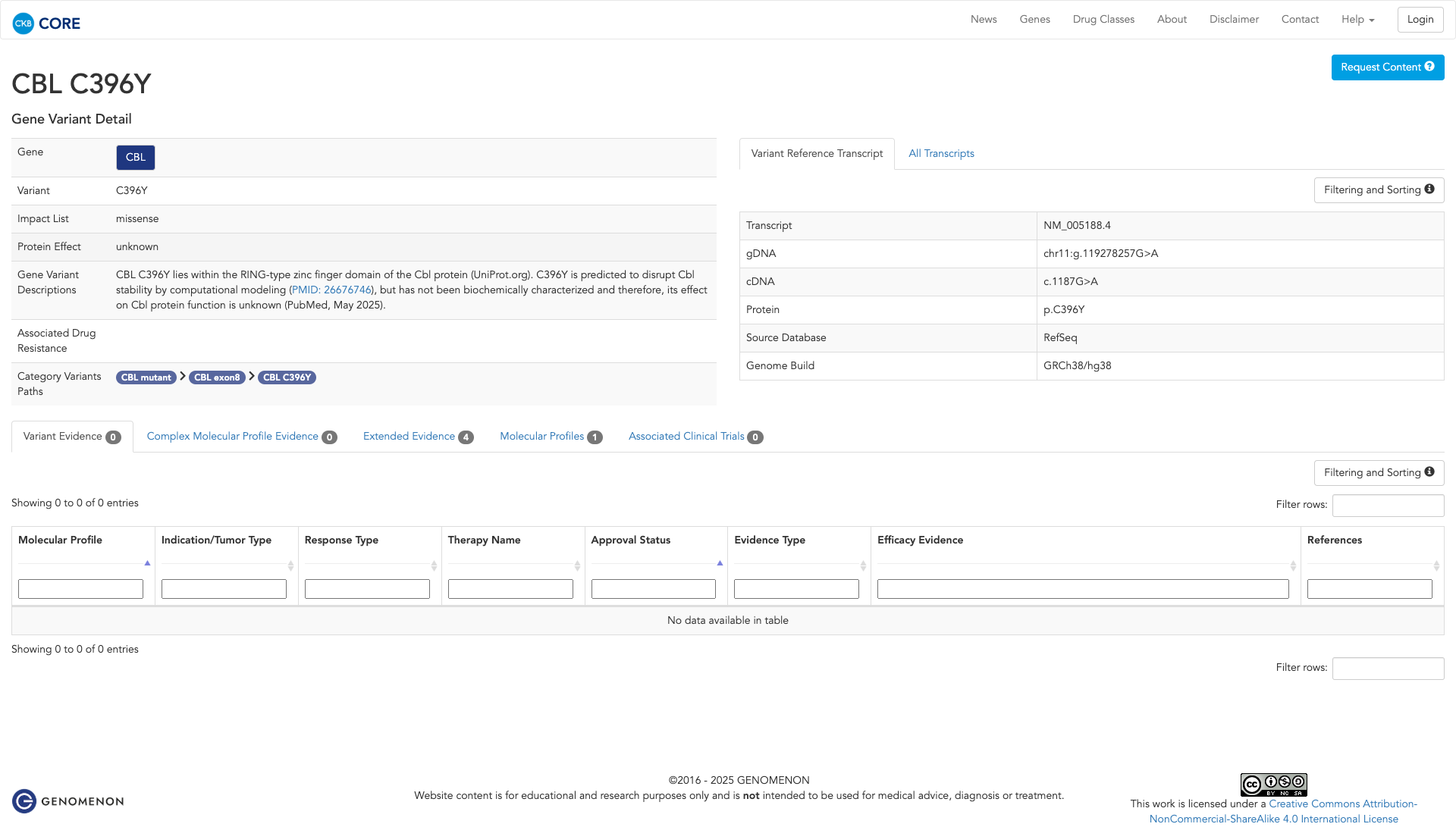Open the Contact page
This screenshot has height=827, width=1456.
click(1300, 20)
